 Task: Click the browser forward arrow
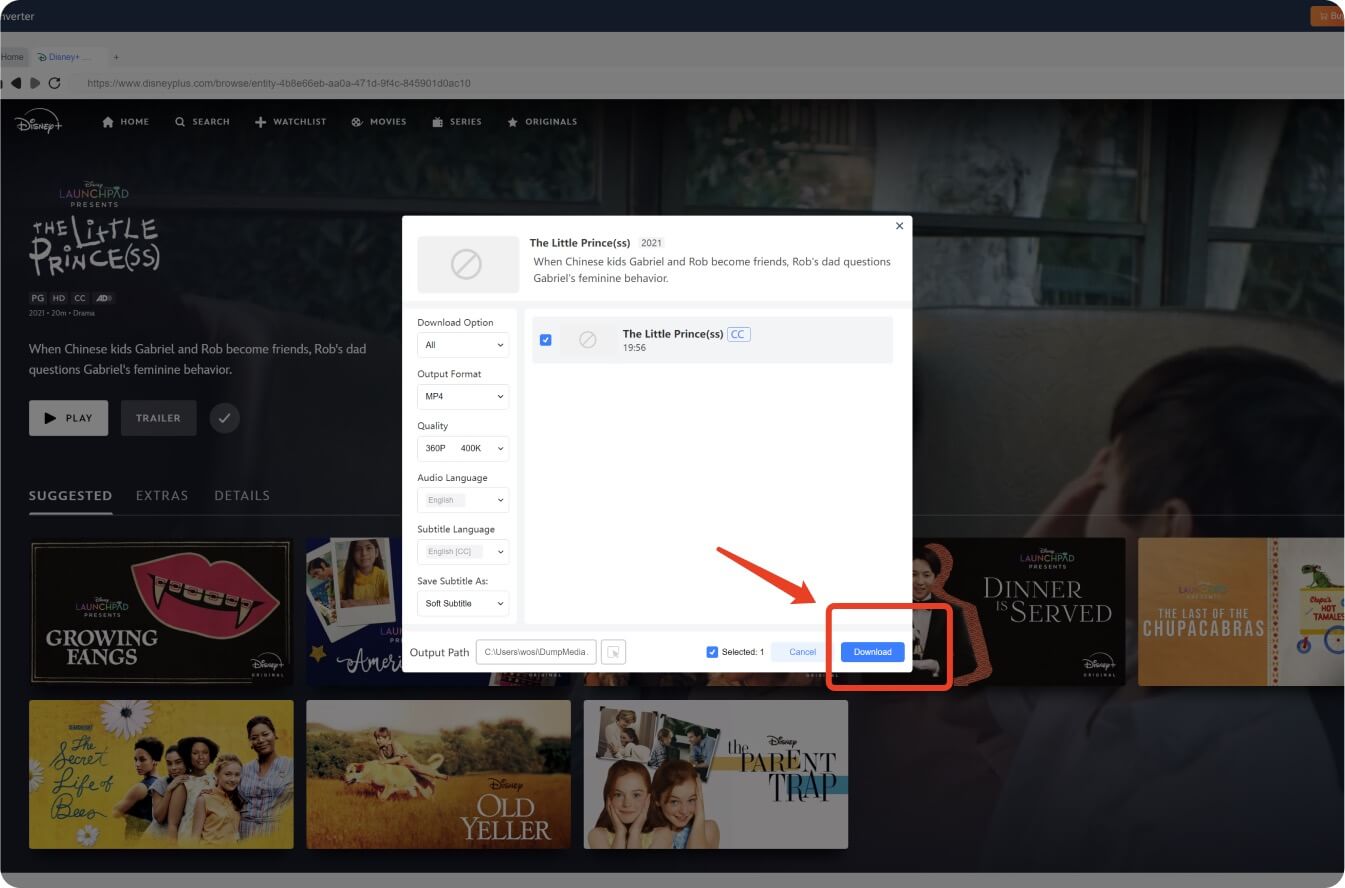pyautogui.click(x=35, y=83)
